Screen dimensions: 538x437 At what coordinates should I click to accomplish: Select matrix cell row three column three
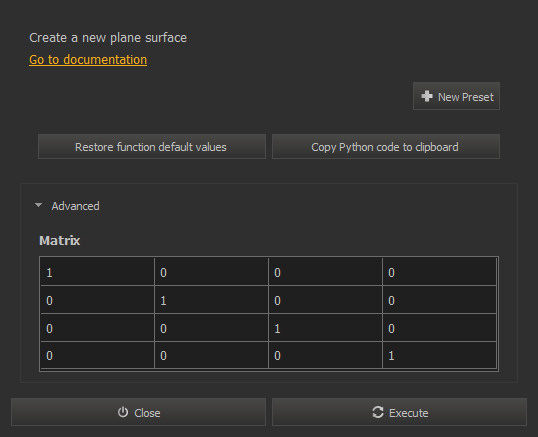click(x=325, y=328)
